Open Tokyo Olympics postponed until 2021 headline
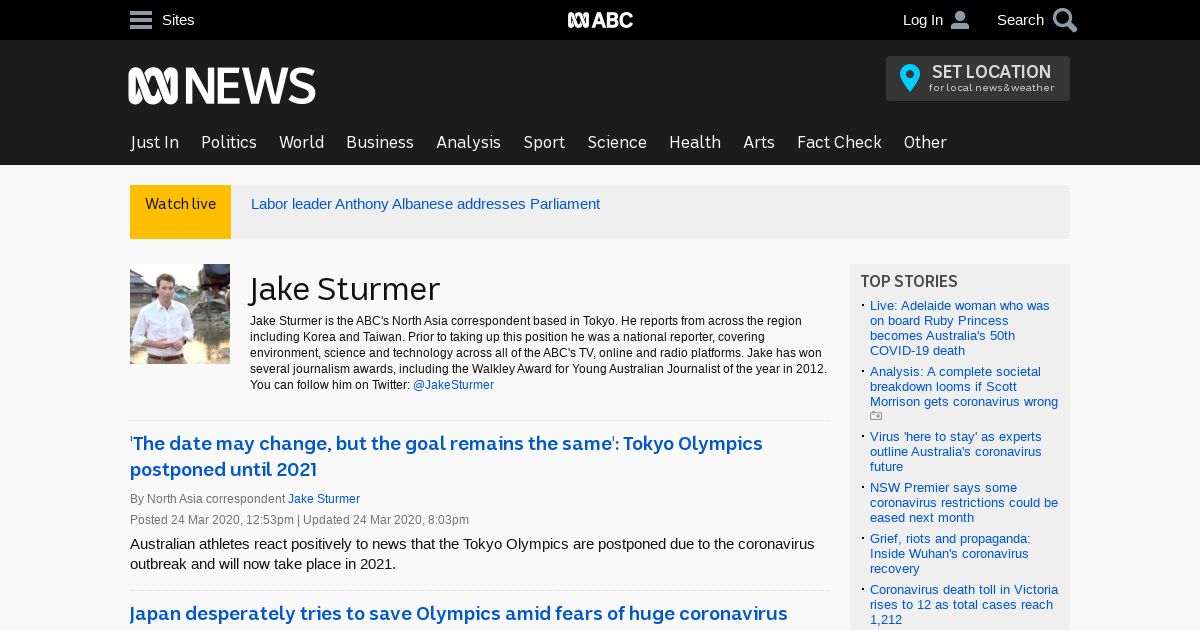The image size is (1200, 630). tap(446, 456)
